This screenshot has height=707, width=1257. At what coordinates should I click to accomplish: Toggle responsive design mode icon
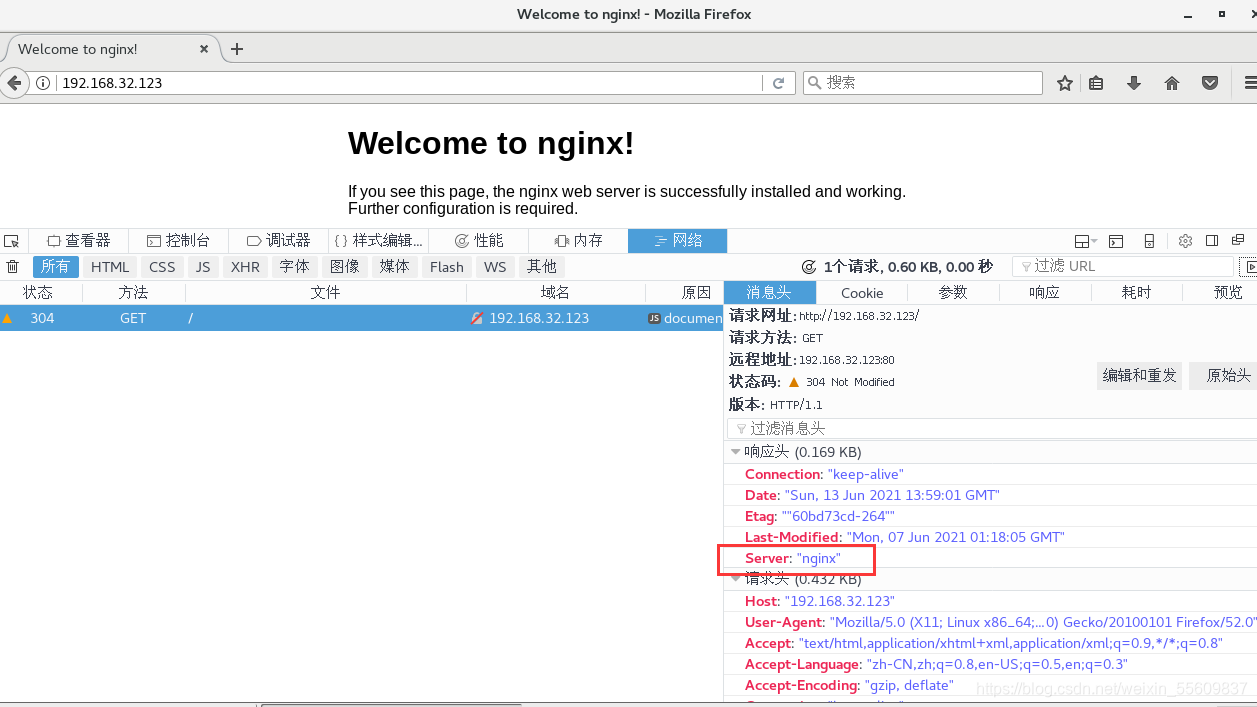tap(1149, 241)
